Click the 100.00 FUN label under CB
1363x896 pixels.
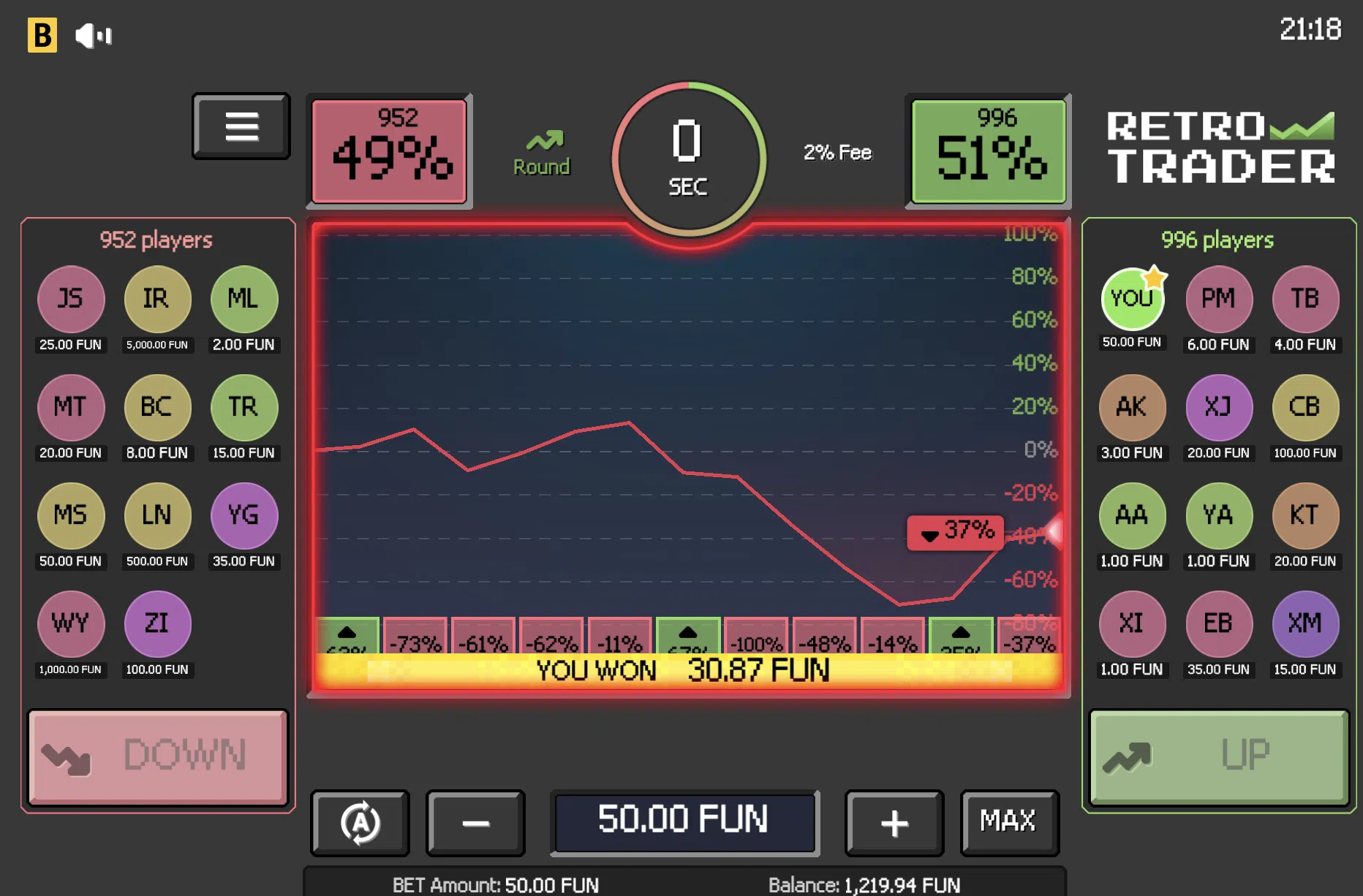(x=1305, y=453)
